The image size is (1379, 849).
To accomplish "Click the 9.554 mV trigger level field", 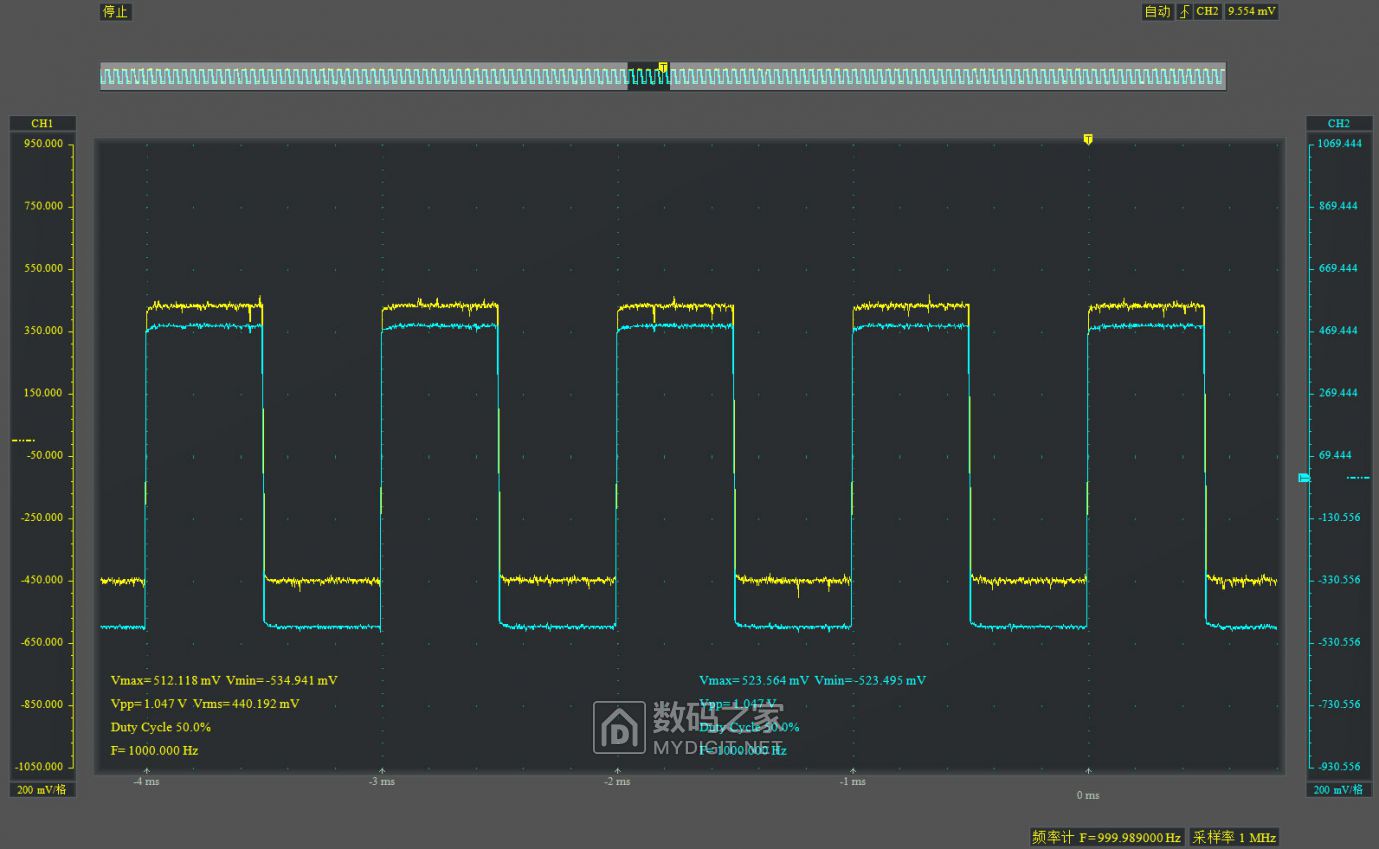I will tap(1252, 12).
